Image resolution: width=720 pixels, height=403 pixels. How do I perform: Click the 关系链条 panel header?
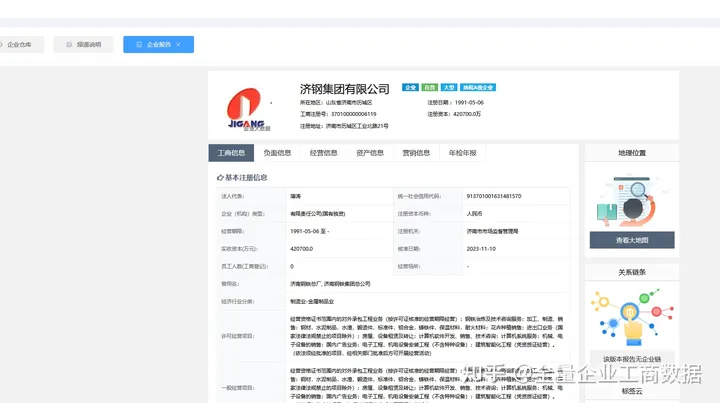(632, 272)
